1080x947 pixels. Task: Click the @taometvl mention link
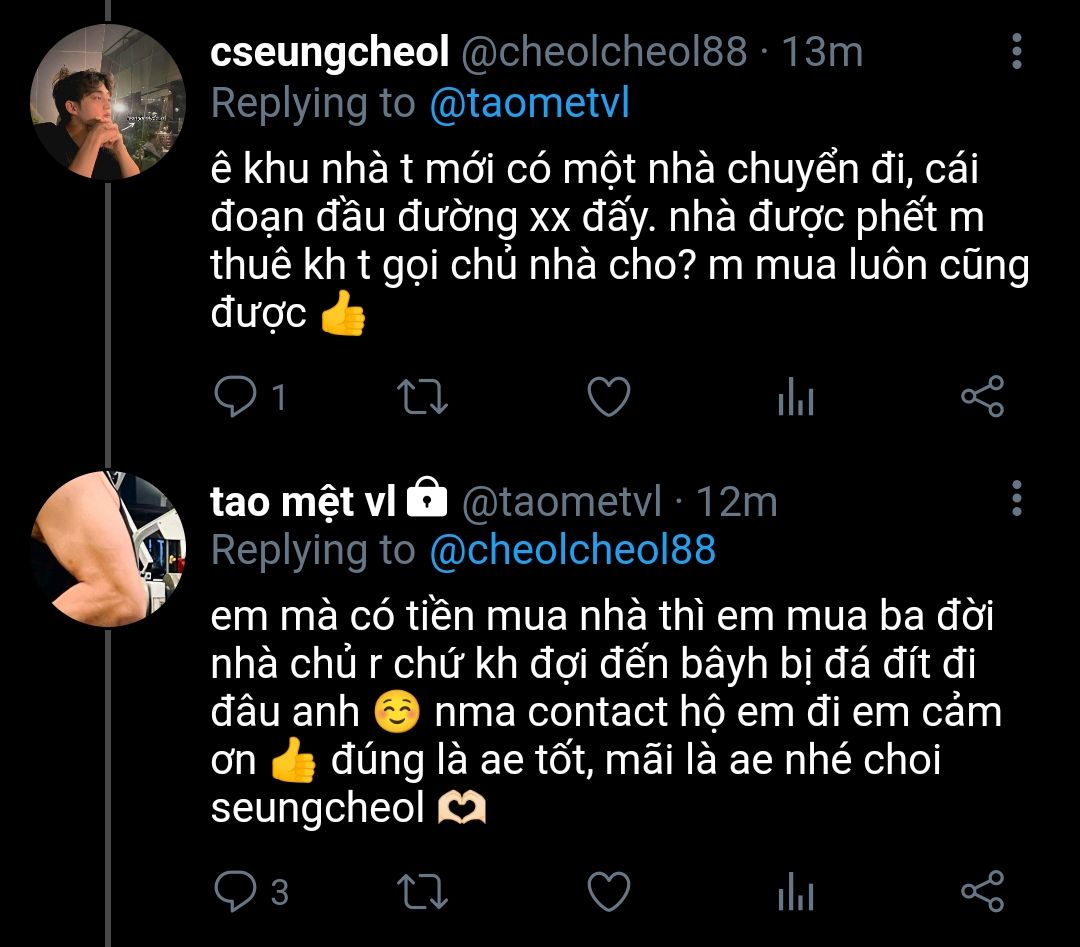[x=529, y=103]
